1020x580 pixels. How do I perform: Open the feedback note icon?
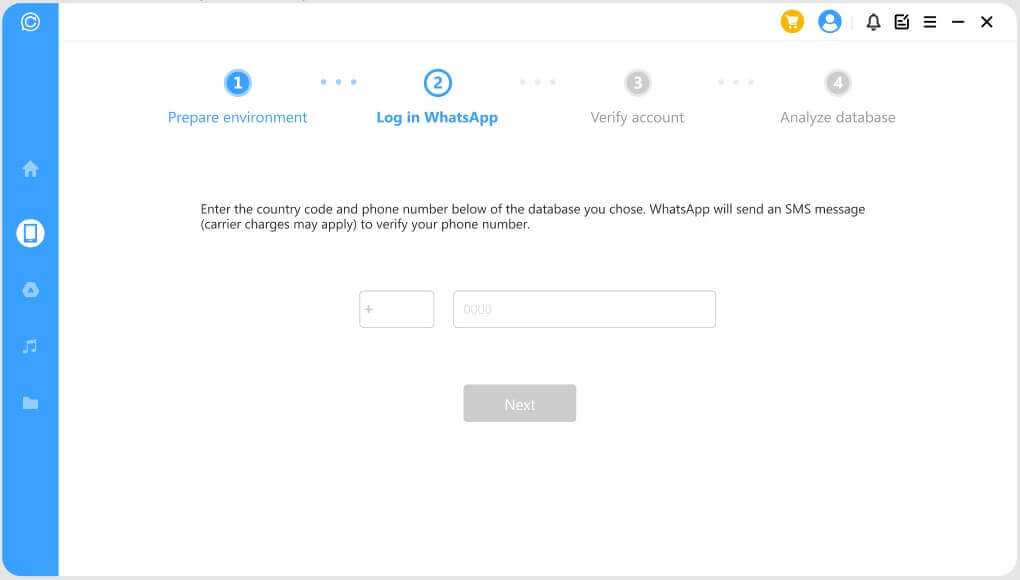coord(902,22)
